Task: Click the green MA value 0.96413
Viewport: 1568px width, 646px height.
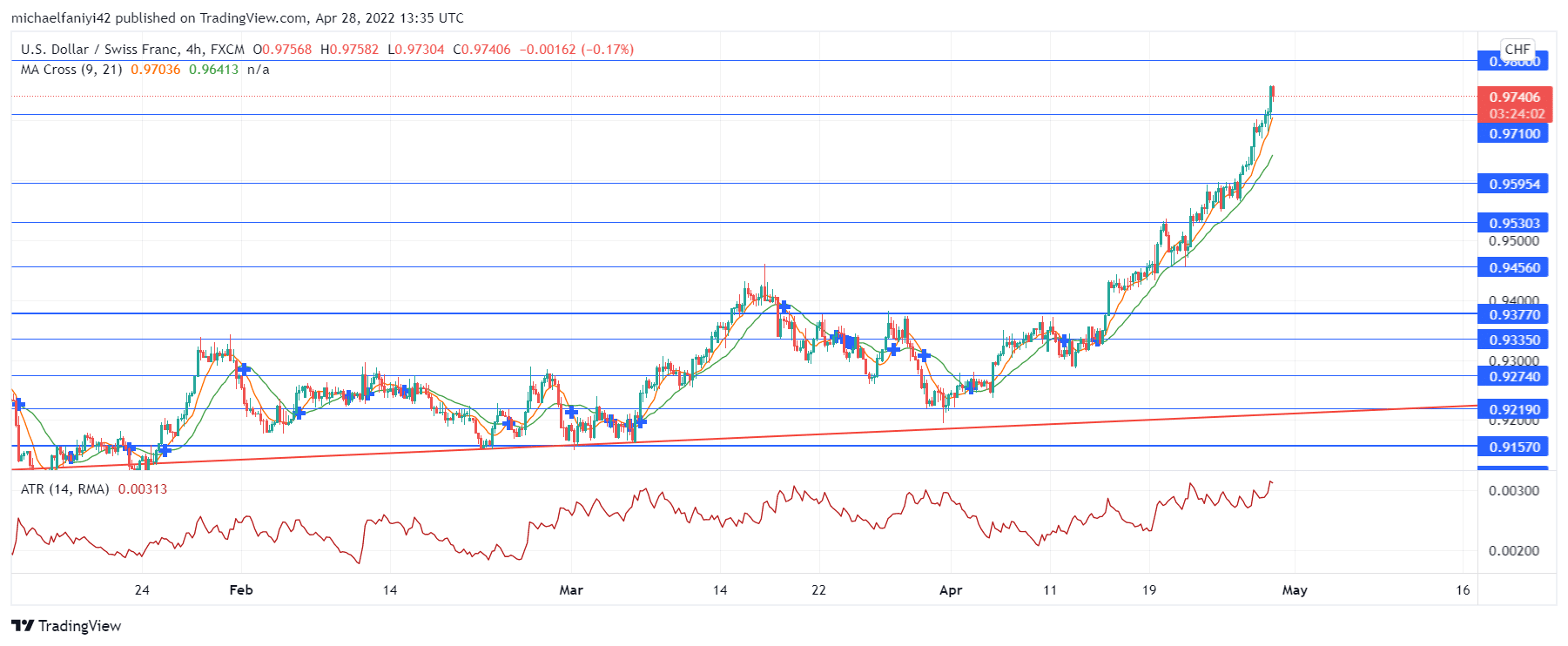Action: 213,70
